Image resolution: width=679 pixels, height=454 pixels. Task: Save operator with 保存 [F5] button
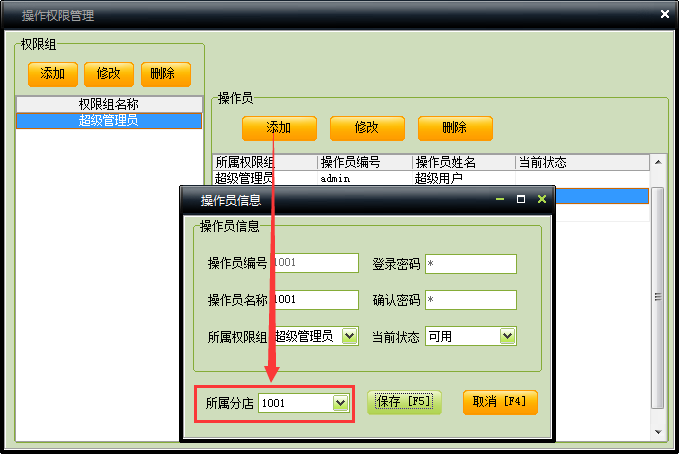[404, 402]
